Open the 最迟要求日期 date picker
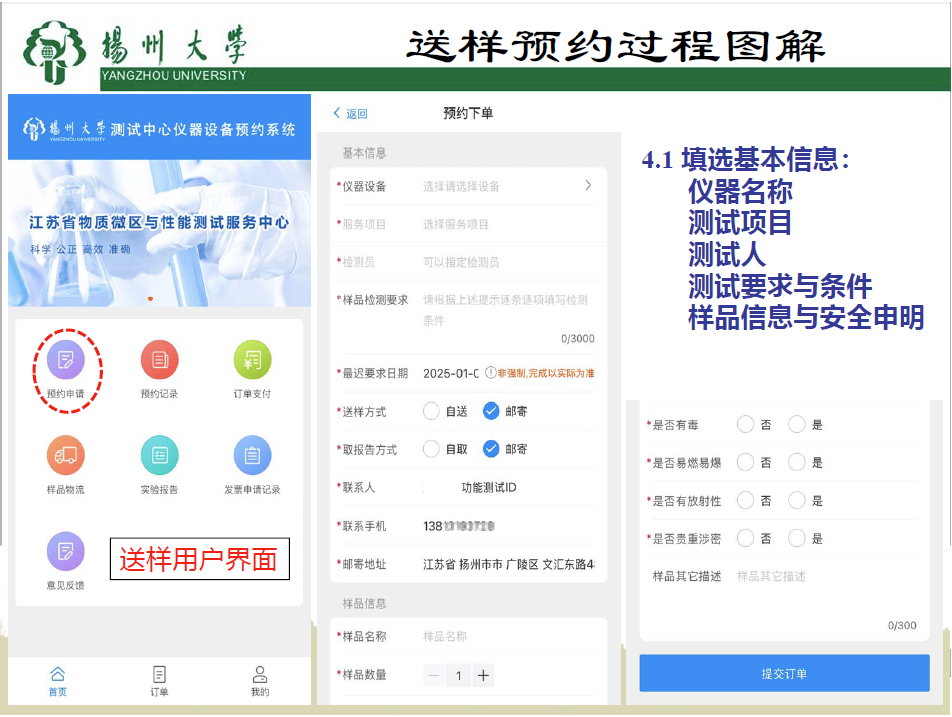 coord(450,373)
